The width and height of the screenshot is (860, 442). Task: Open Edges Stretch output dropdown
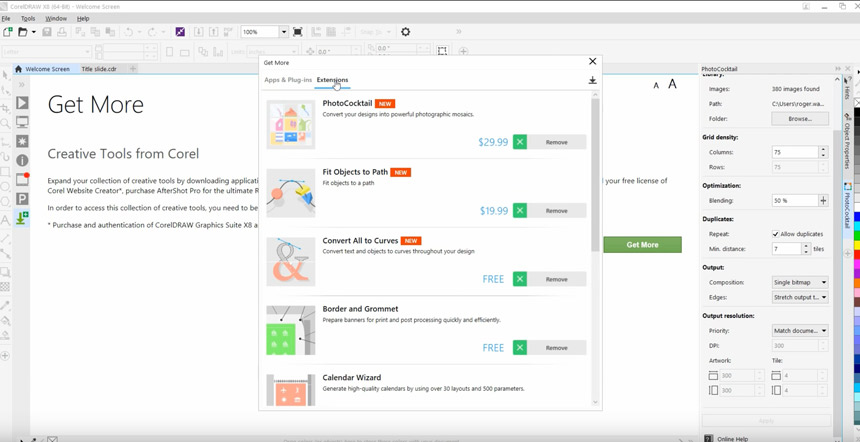800,297
